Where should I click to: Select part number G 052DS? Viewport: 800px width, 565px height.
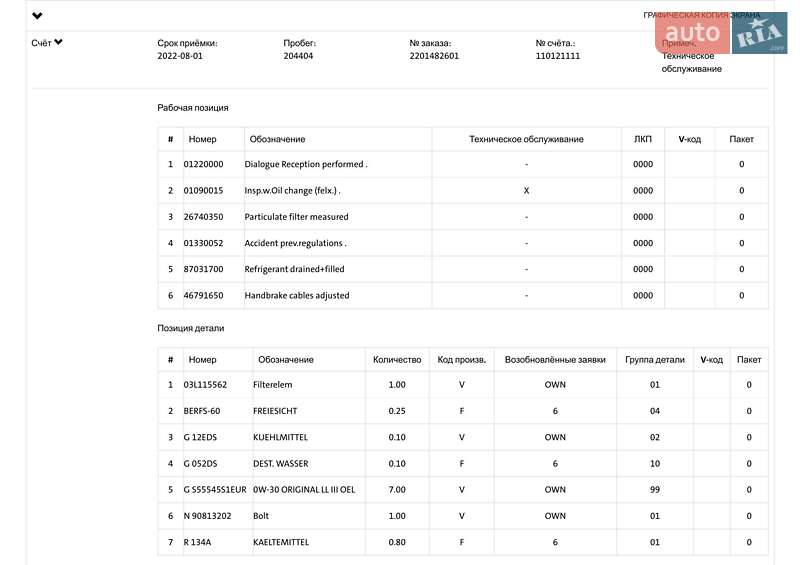[200, 463]
